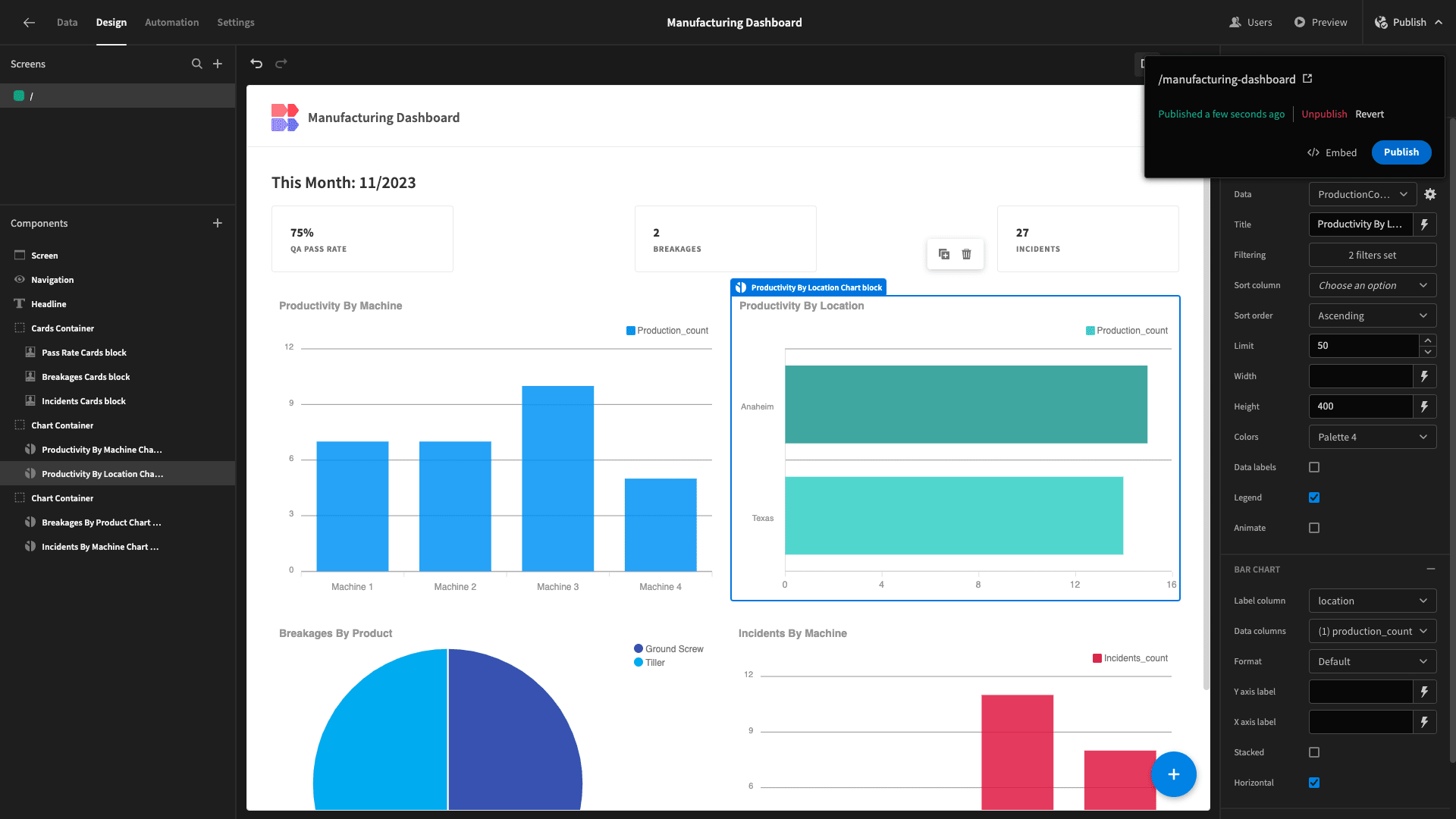Click the blue floating add button
The image size is (1456, 819).
[1173, 774]
